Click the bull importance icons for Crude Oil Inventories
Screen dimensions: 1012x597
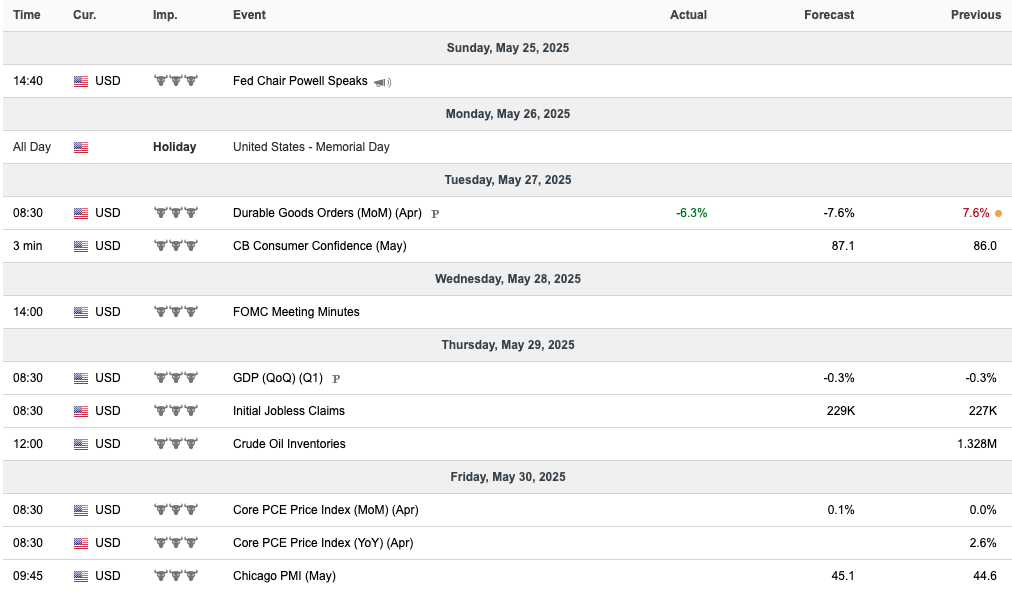coord(176,443)
